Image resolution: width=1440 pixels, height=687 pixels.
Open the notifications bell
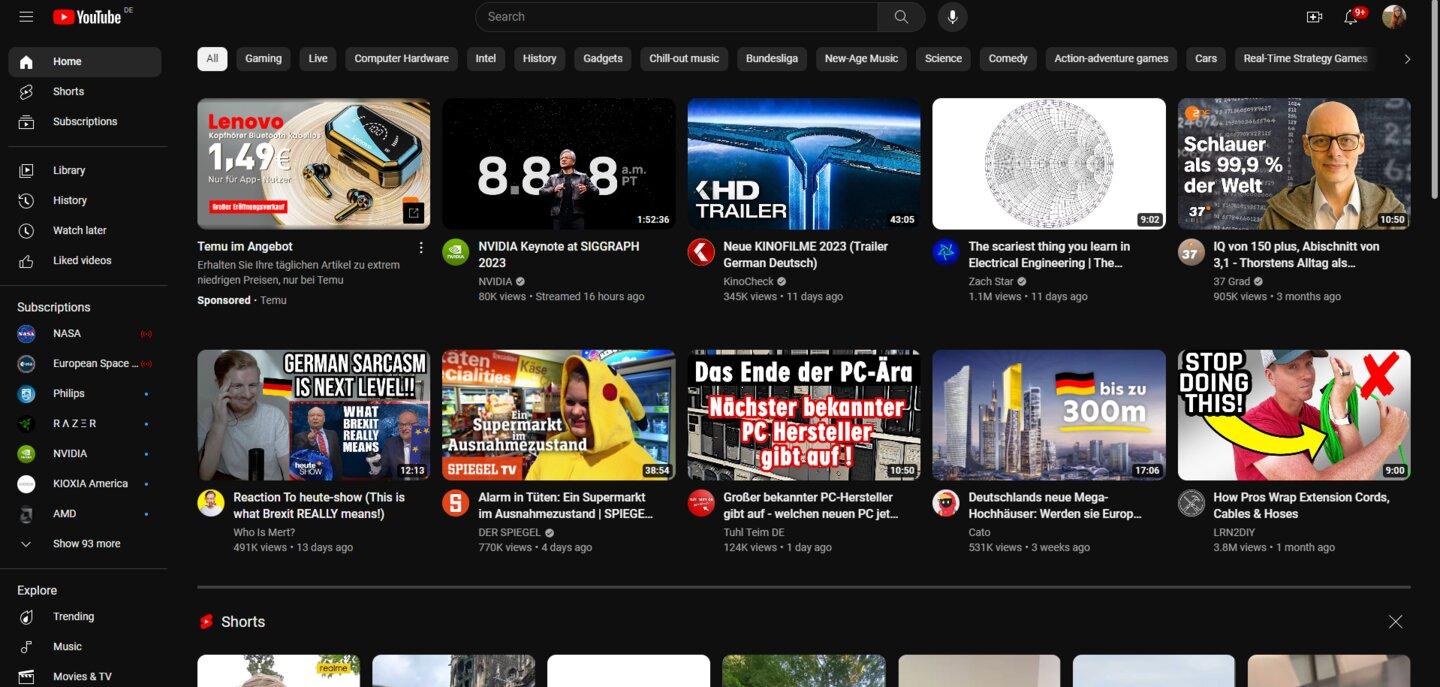1351,17
